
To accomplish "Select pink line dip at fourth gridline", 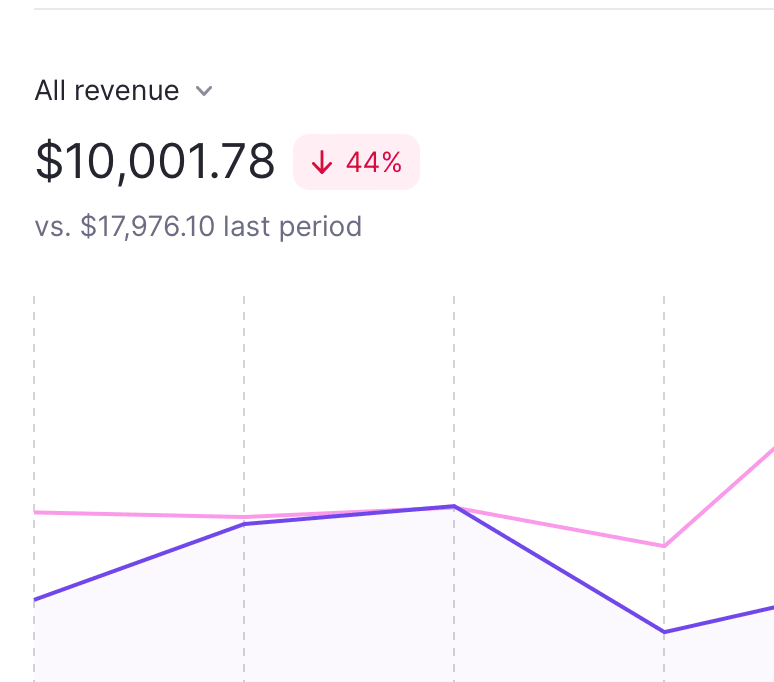I will [x=664, y=546].
